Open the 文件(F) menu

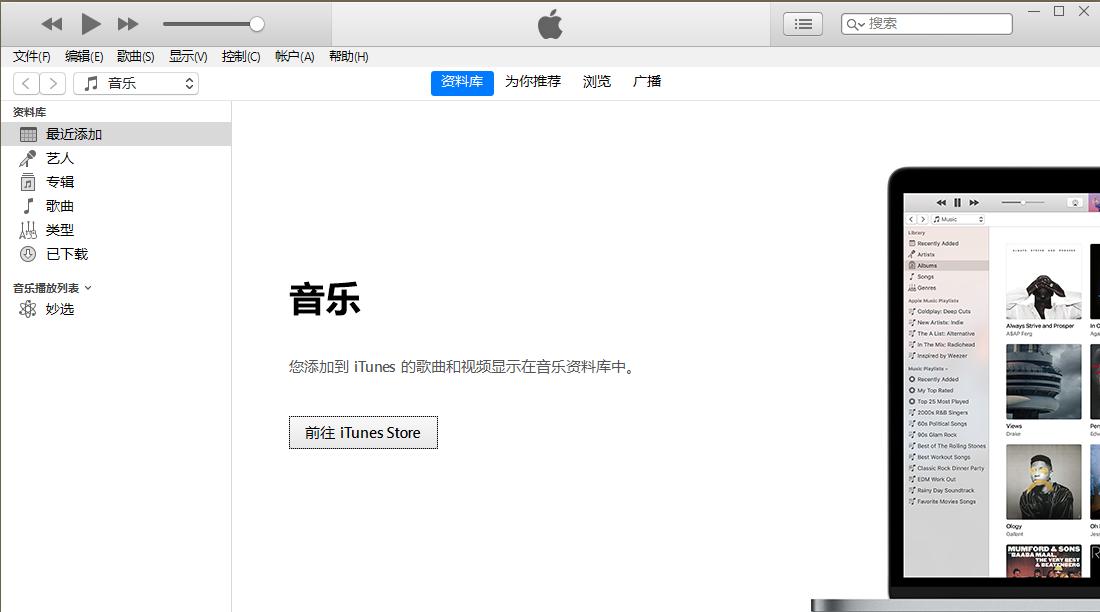(x=32, y=56)
